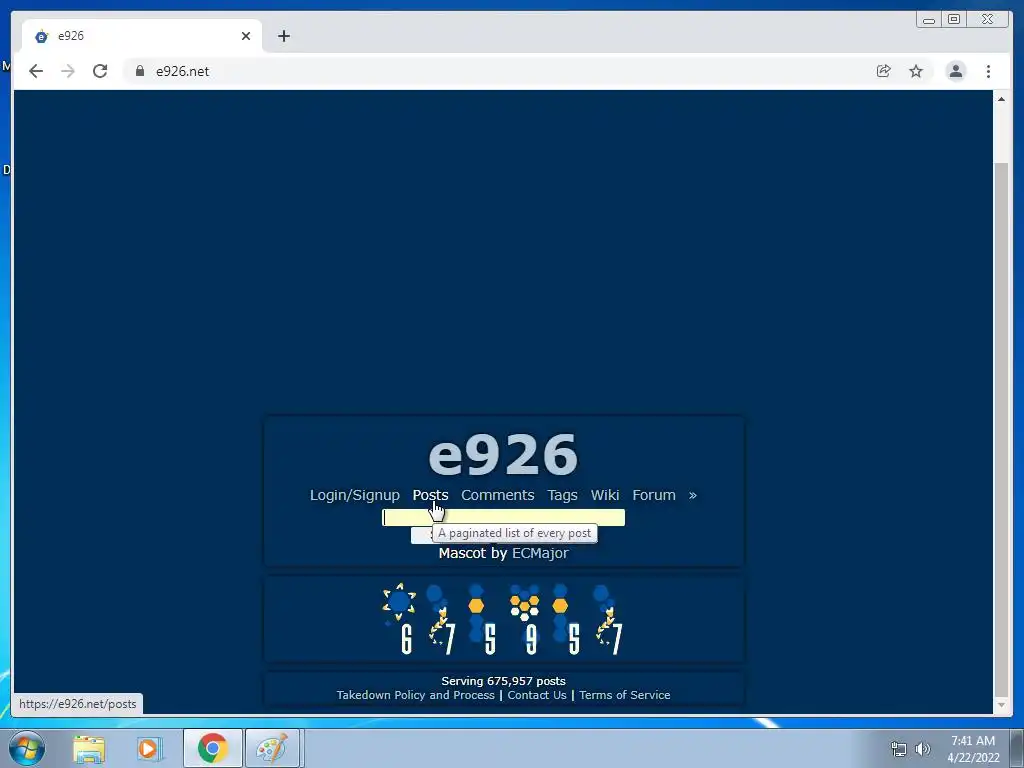Open the Login/Signup page
Screen dimensions: 1024x768
[x=355, y=495]
